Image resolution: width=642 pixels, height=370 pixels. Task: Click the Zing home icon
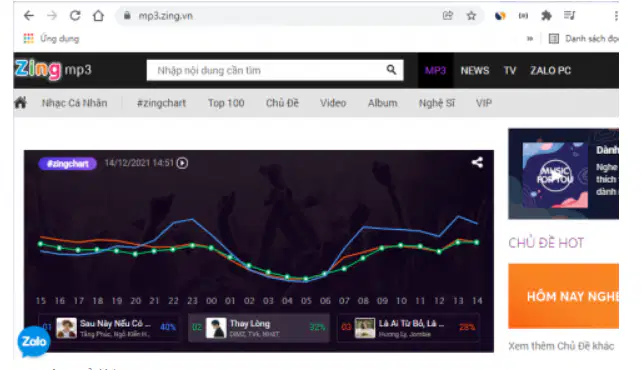pos(20,103)
